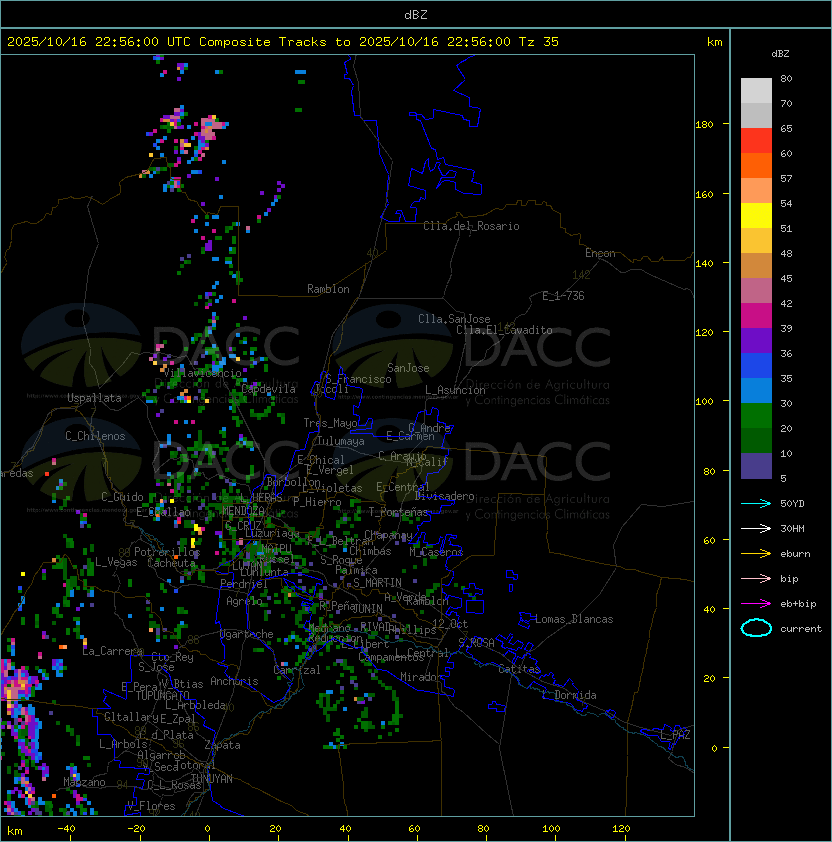This screenshot has width=832, height=842.
Task: Click the '2025/10/16 22:56:00 UTC Composite Tracks' header text
Action: tap(167, 42)
